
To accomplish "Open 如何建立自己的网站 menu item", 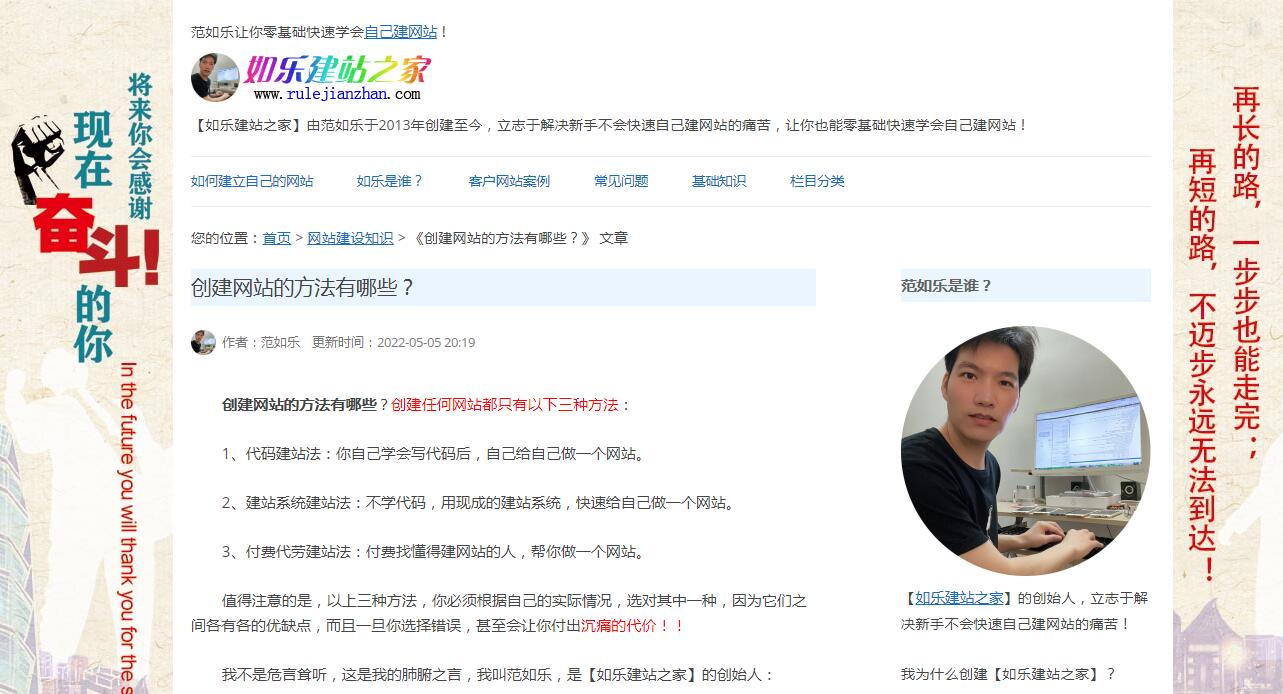I will (252, 181).
